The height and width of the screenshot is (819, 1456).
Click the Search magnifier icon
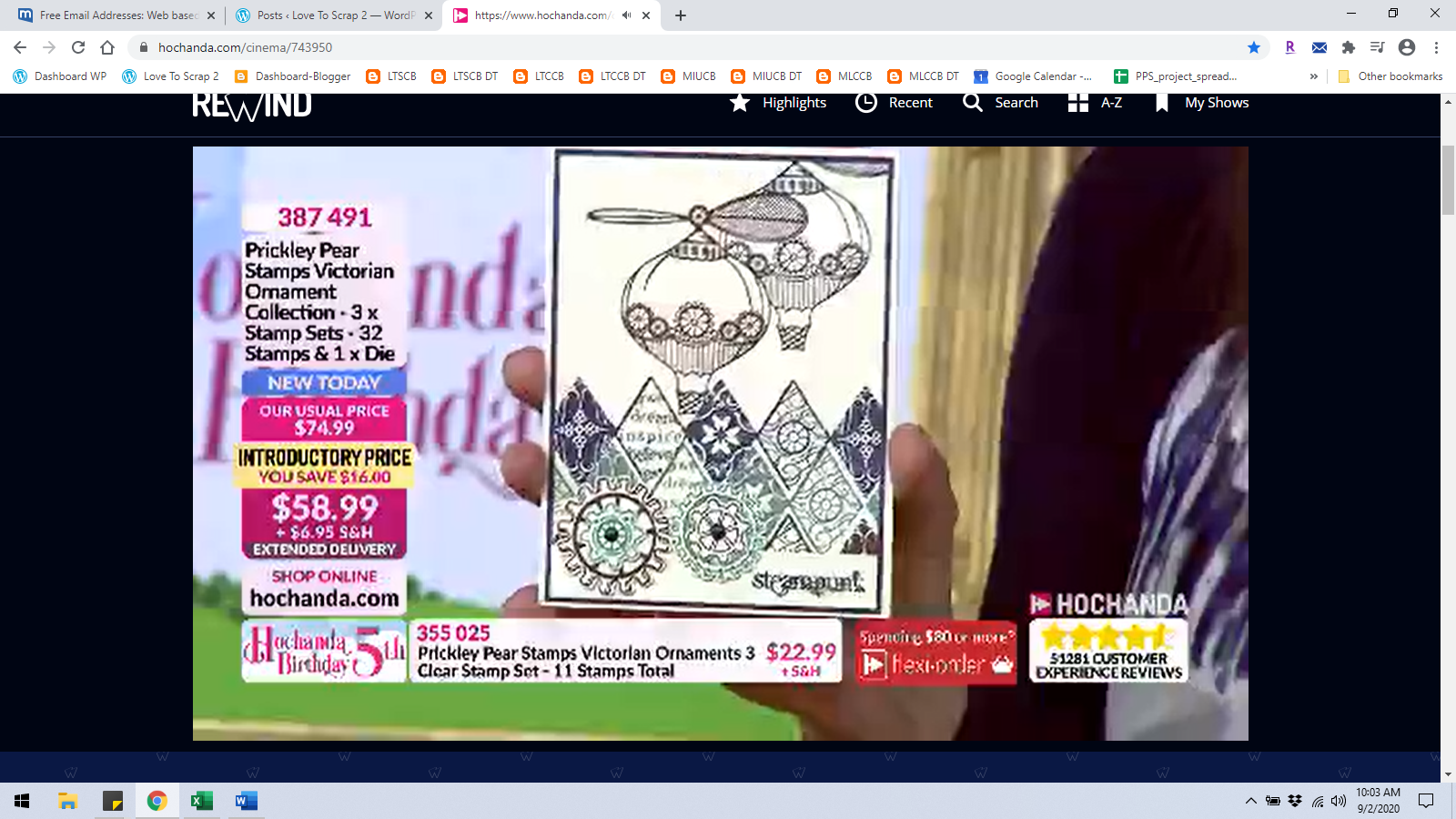972,103
